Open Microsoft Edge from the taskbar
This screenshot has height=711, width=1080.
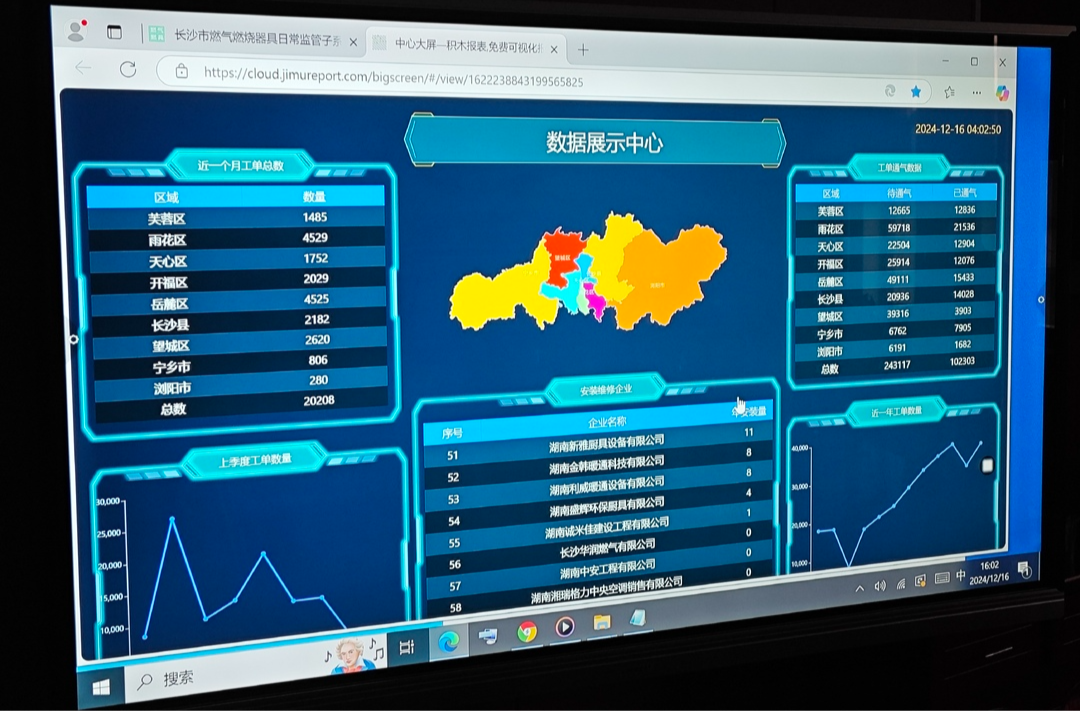(x=448, y=641)
